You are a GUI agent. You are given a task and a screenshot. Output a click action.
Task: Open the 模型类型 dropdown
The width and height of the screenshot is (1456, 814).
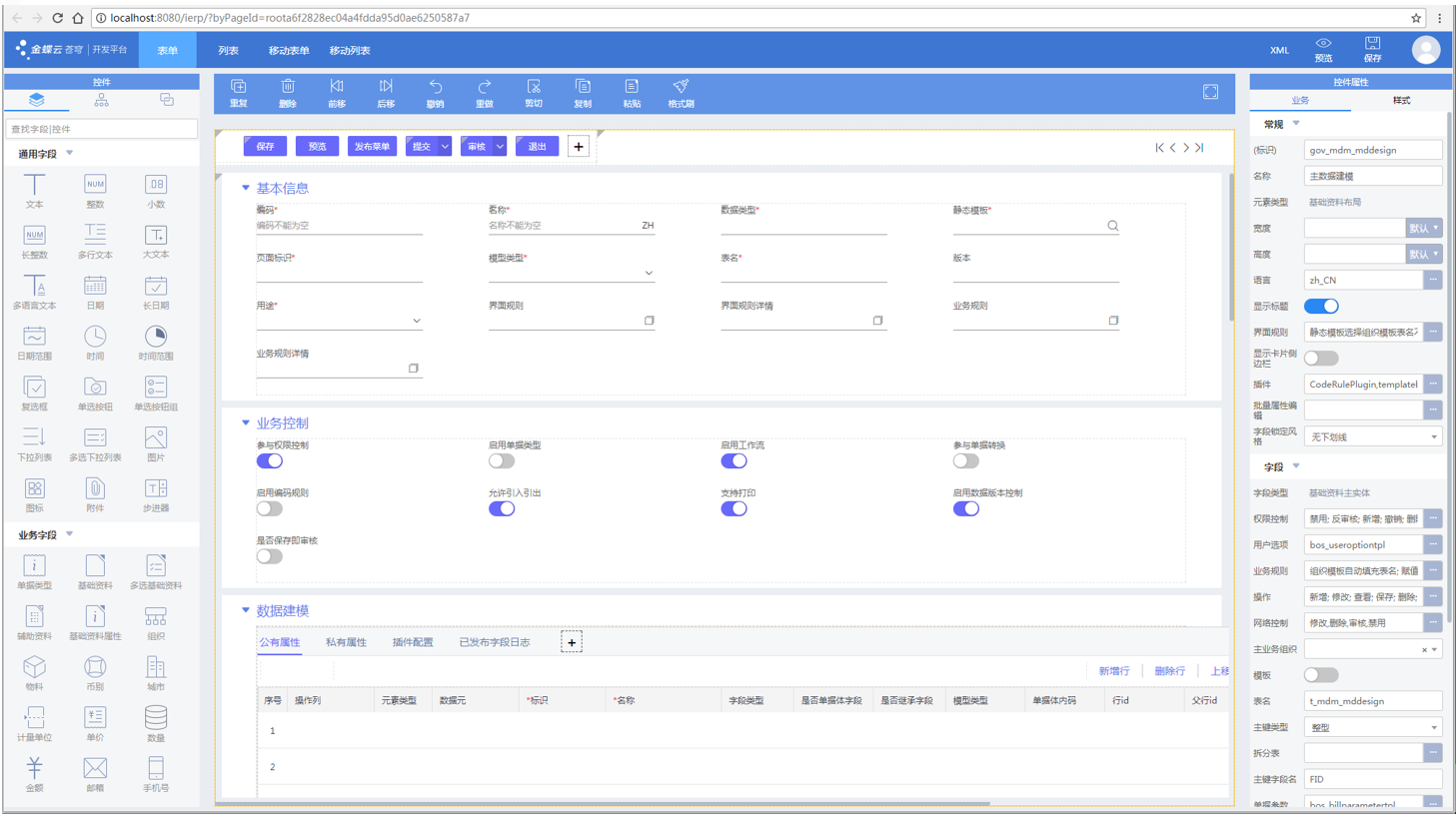(x=649, y=273)
